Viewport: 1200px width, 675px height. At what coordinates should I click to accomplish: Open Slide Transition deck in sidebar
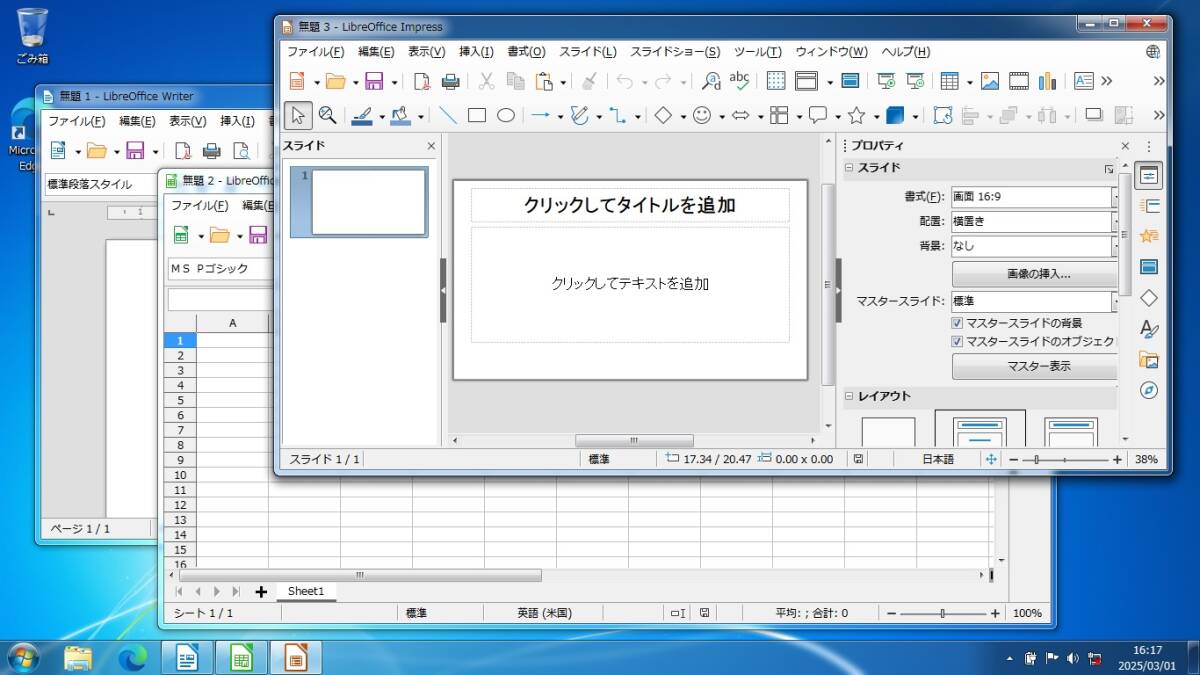pyautogui.click(x=1149, y=205)
